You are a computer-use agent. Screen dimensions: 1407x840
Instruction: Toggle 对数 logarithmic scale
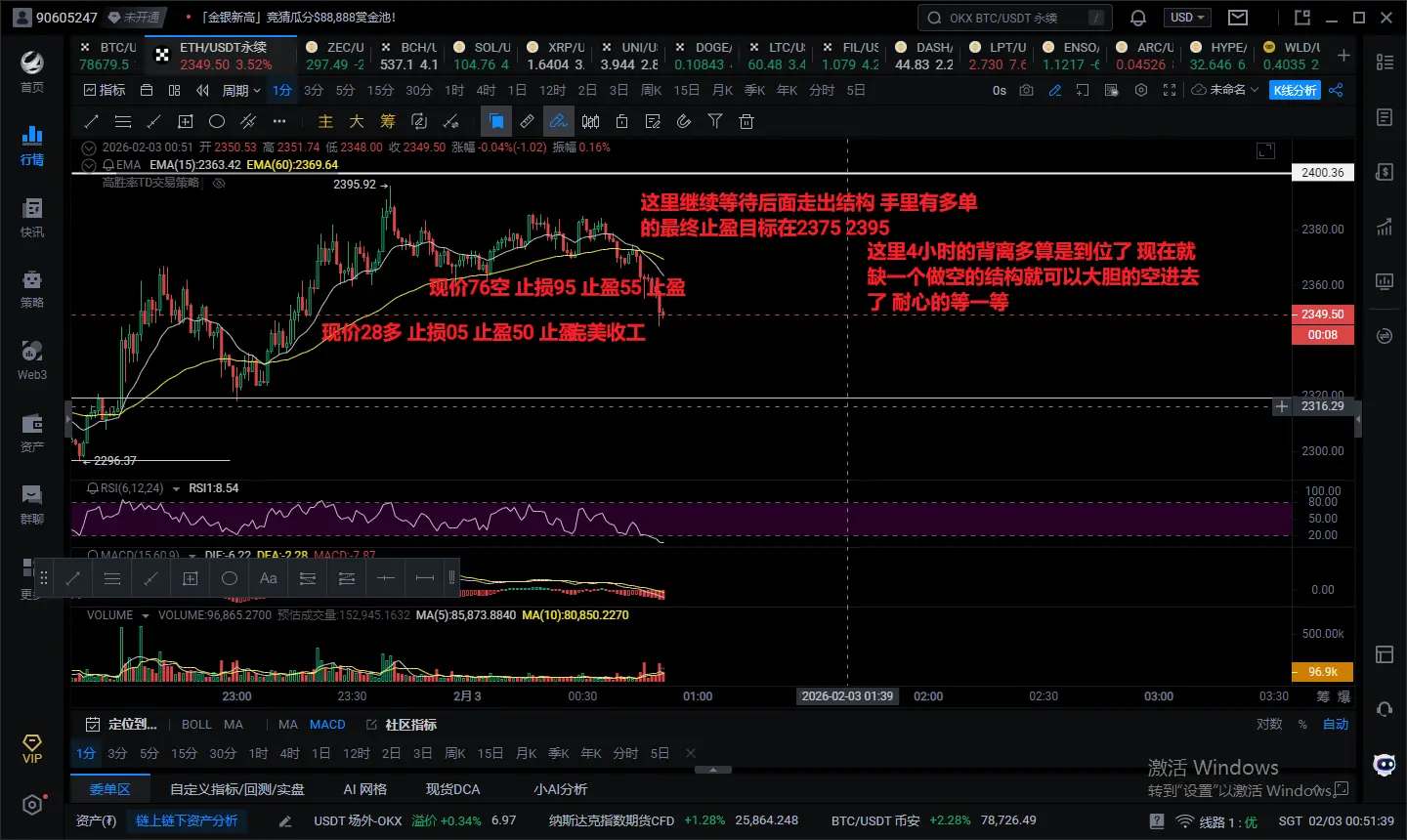(1269, 724)
